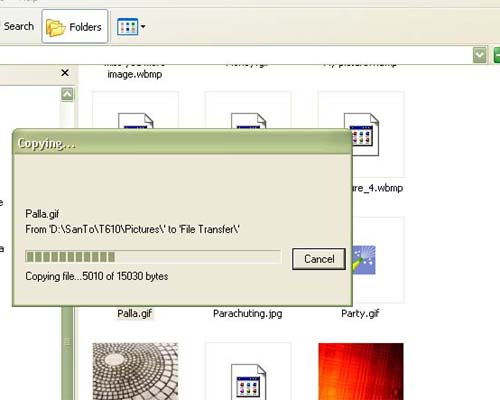Viewport: 500px width, 400px height.
Task: Click the Views icon in toolbar
Action: [x=127, y=27]
